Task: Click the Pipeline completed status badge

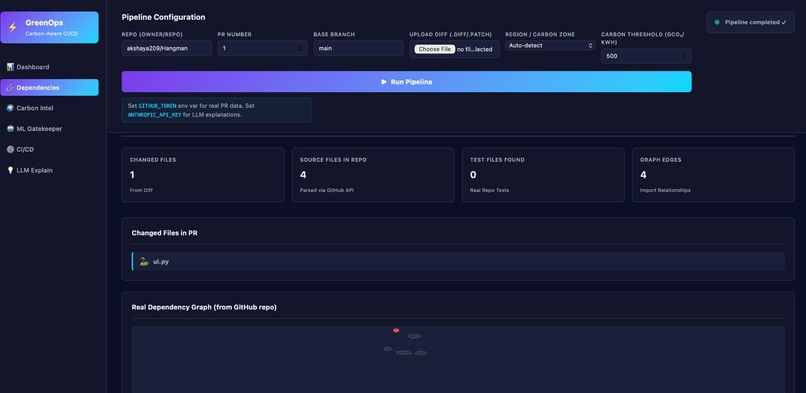Action: (x=750, y=23)
